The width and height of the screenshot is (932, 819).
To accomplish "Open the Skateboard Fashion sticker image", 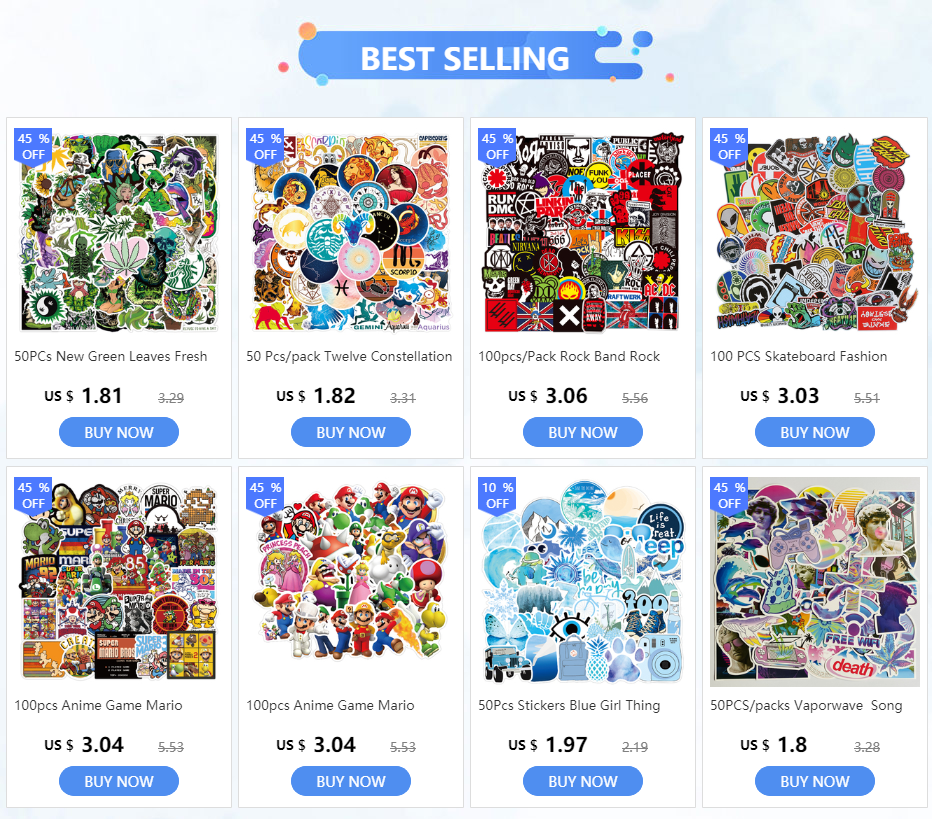I will click(815, 233).
